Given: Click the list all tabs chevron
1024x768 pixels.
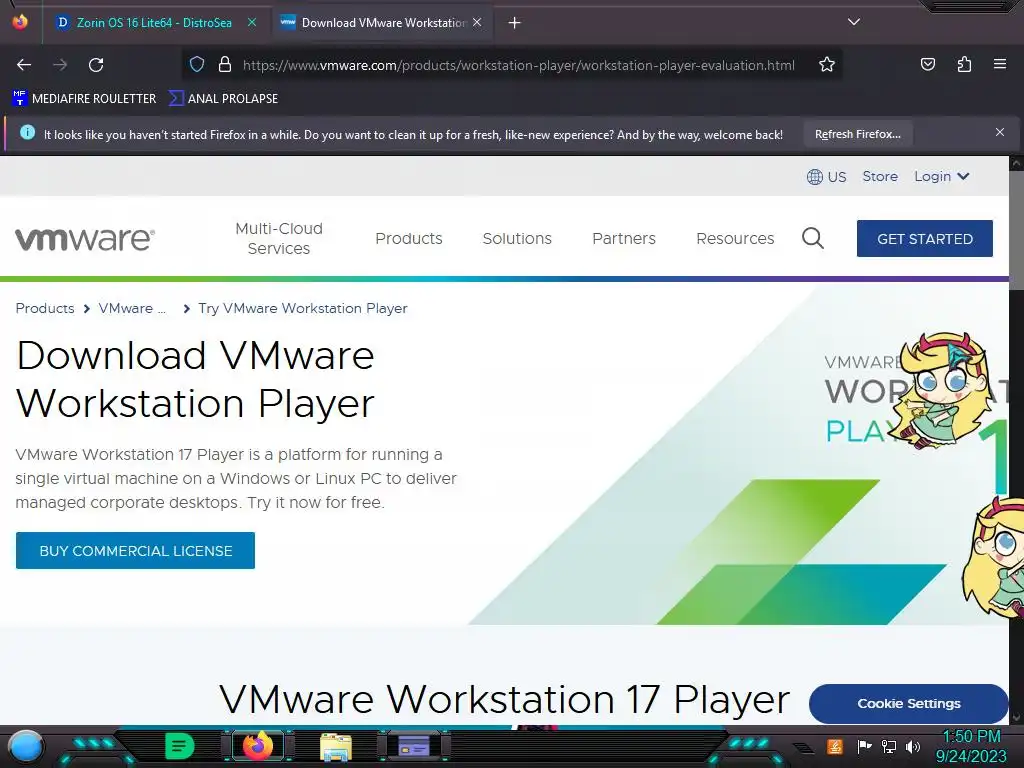Looking at the screenshot, I should [x=854, y=22].
